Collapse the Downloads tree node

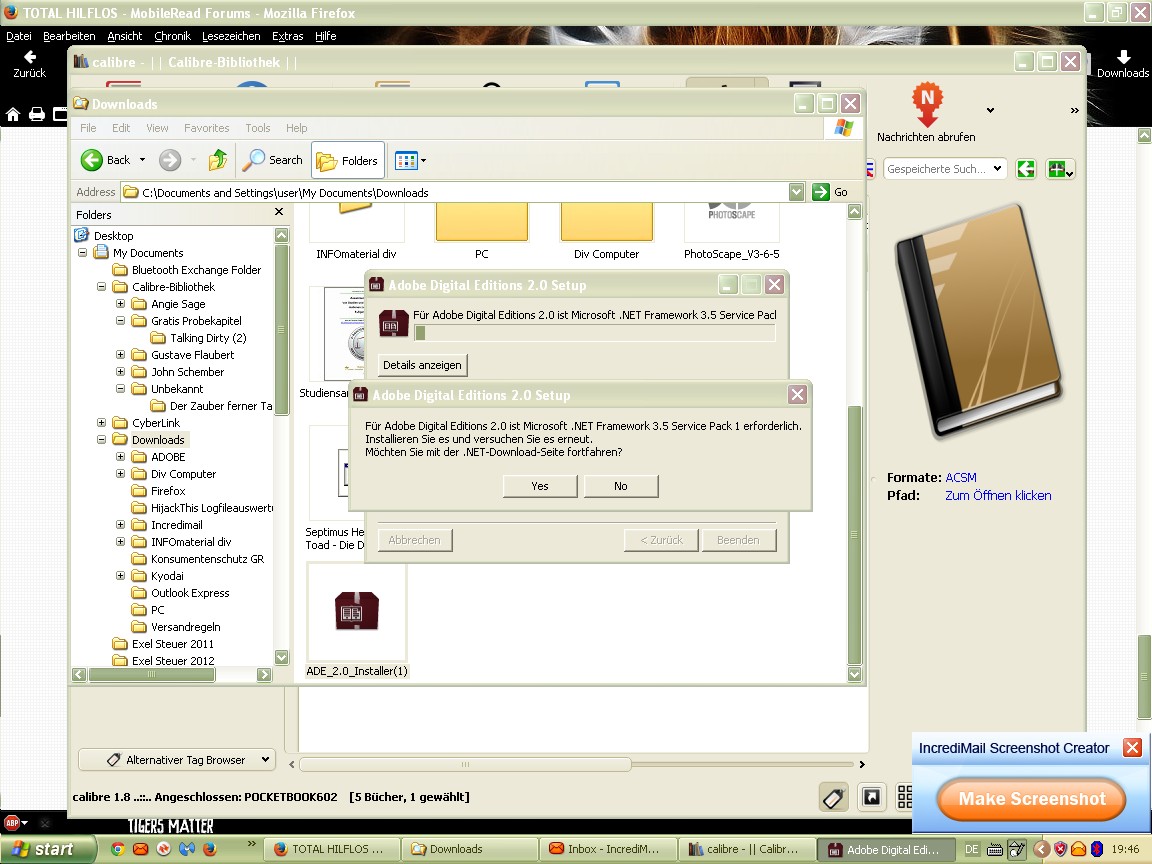point(101,439)
